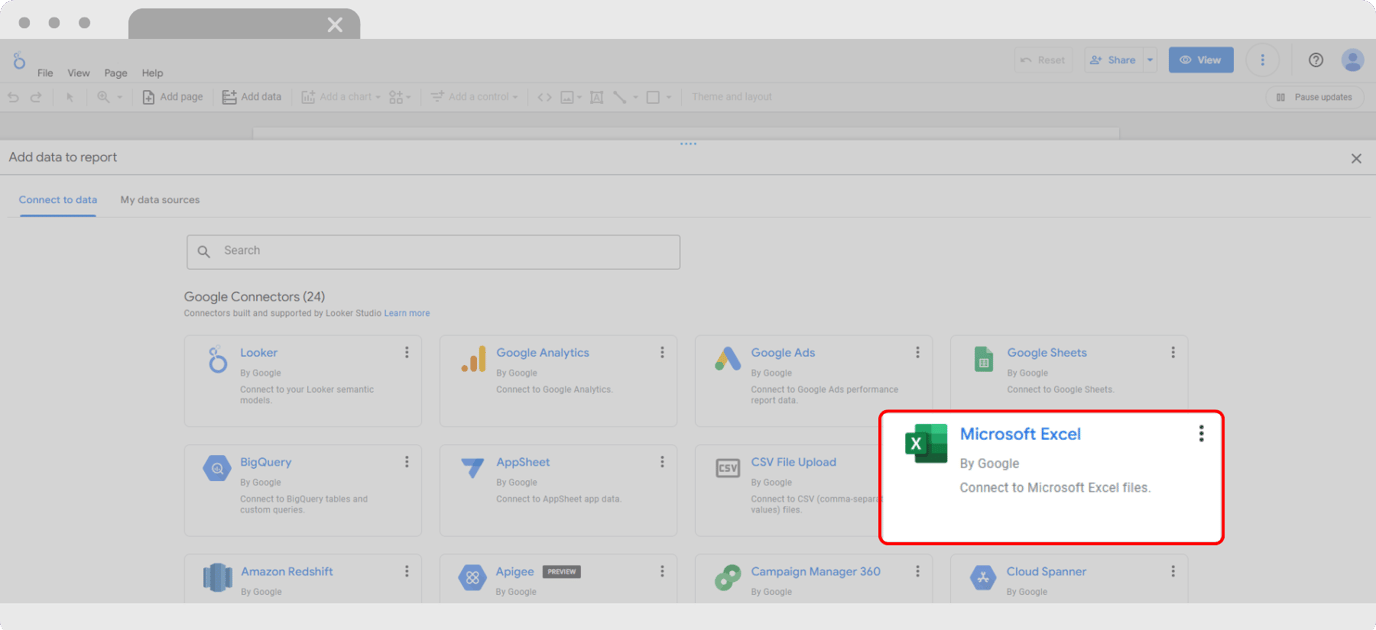Screen dimensions: 1376x630
Task: Open the Apigee connector's three-dot menu
Action: 662,571
